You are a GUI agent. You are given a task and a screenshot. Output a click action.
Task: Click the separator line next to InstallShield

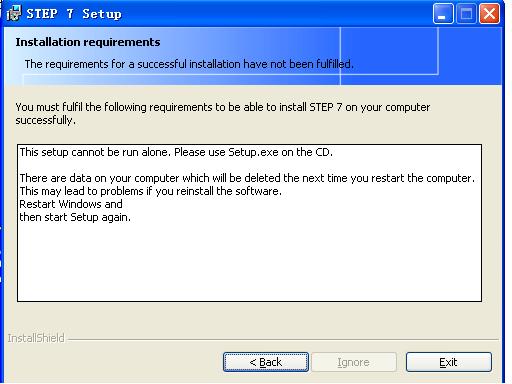click(x=283, y=340)
